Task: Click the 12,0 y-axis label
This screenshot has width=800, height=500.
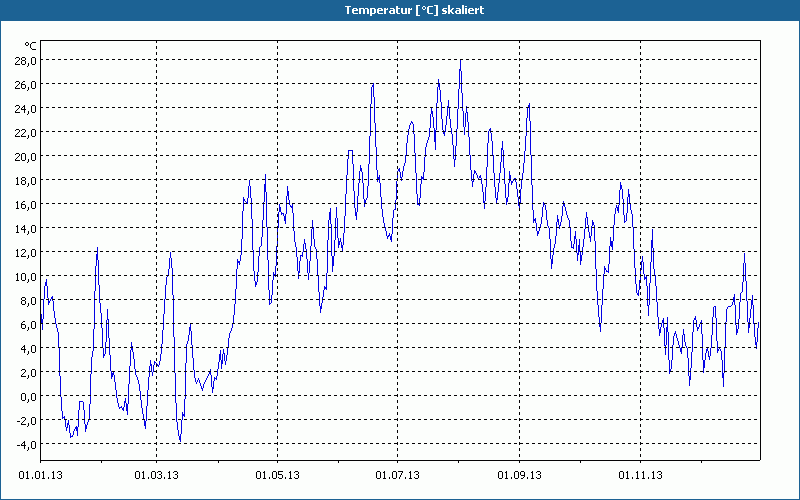Action: coord(25,253)
